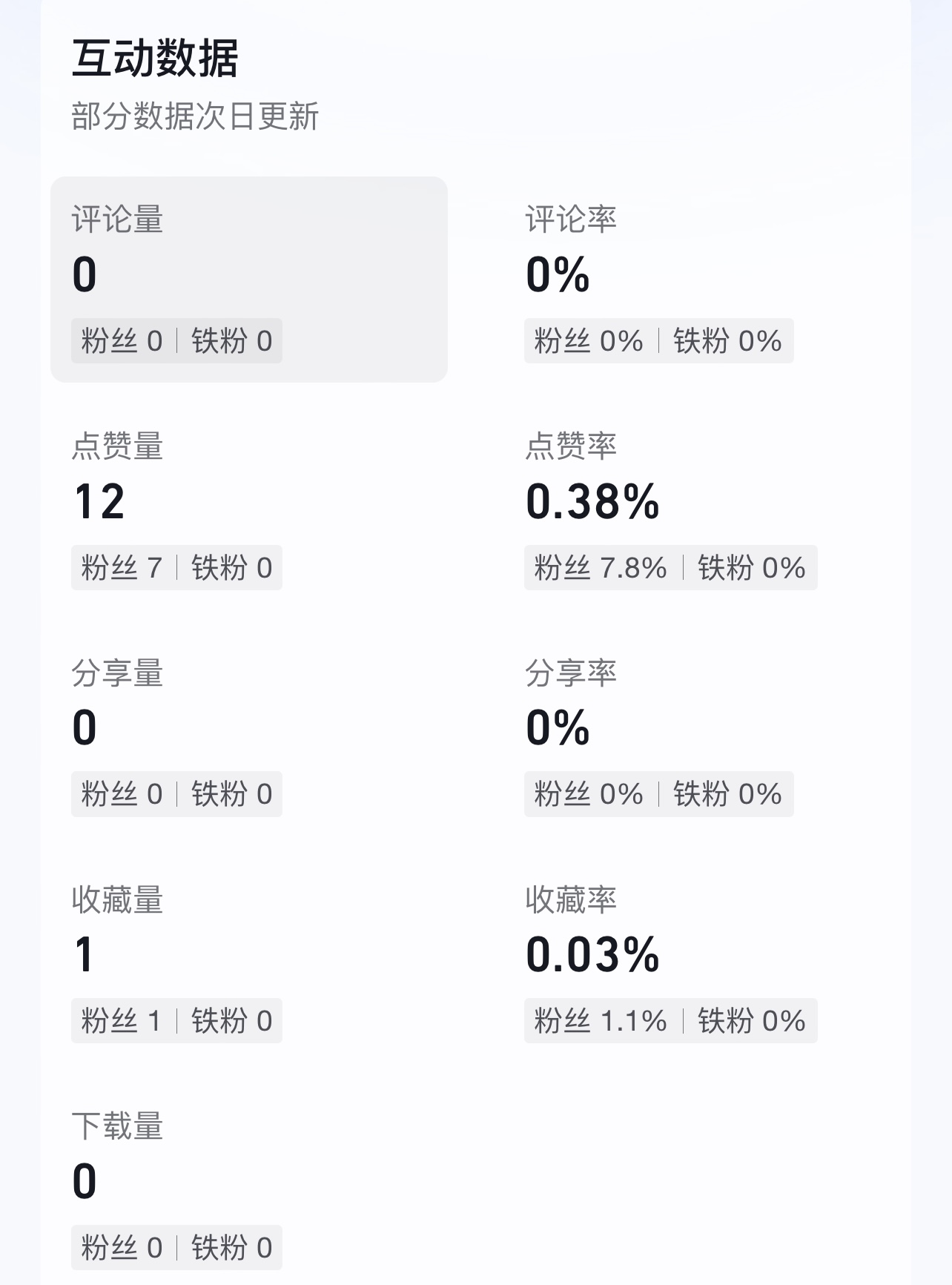This screenshot has width=952, height=1285.
Task: Click the 0.38% like rate value
Action: [x=592, y=502]
